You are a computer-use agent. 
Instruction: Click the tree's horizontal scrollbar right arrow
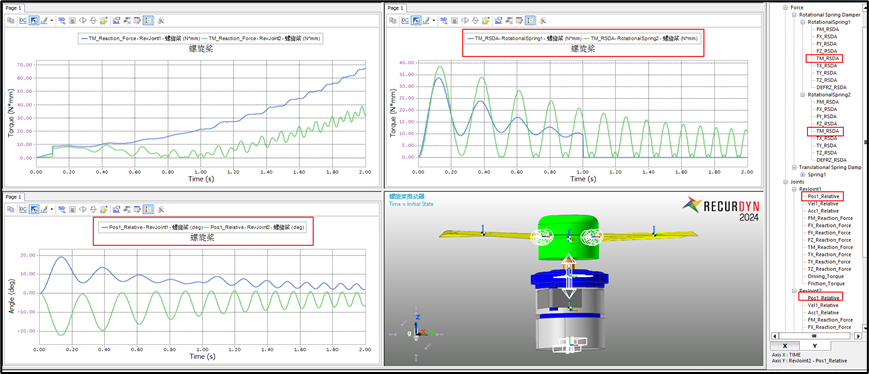point(858,336)
